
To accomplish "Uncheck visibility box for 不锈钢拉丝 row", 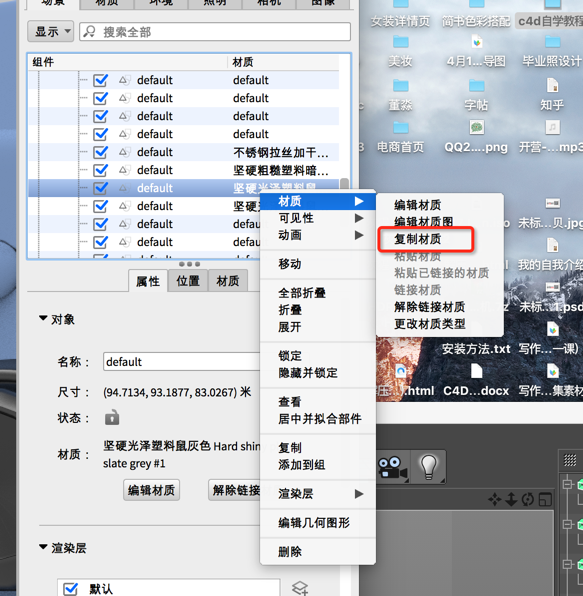I will 101,152.
